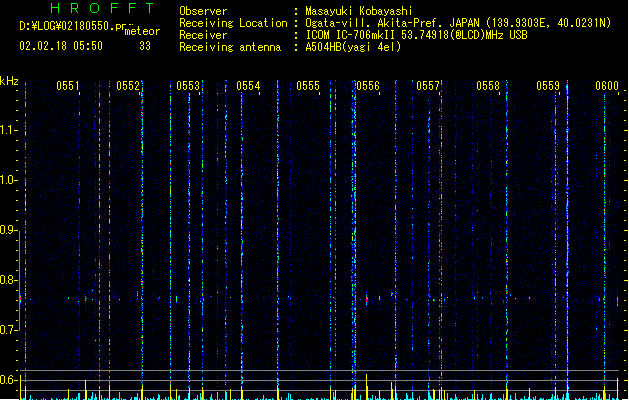629x400 pixels.
Task: Click the 0554 time marker
Action: 248,86
